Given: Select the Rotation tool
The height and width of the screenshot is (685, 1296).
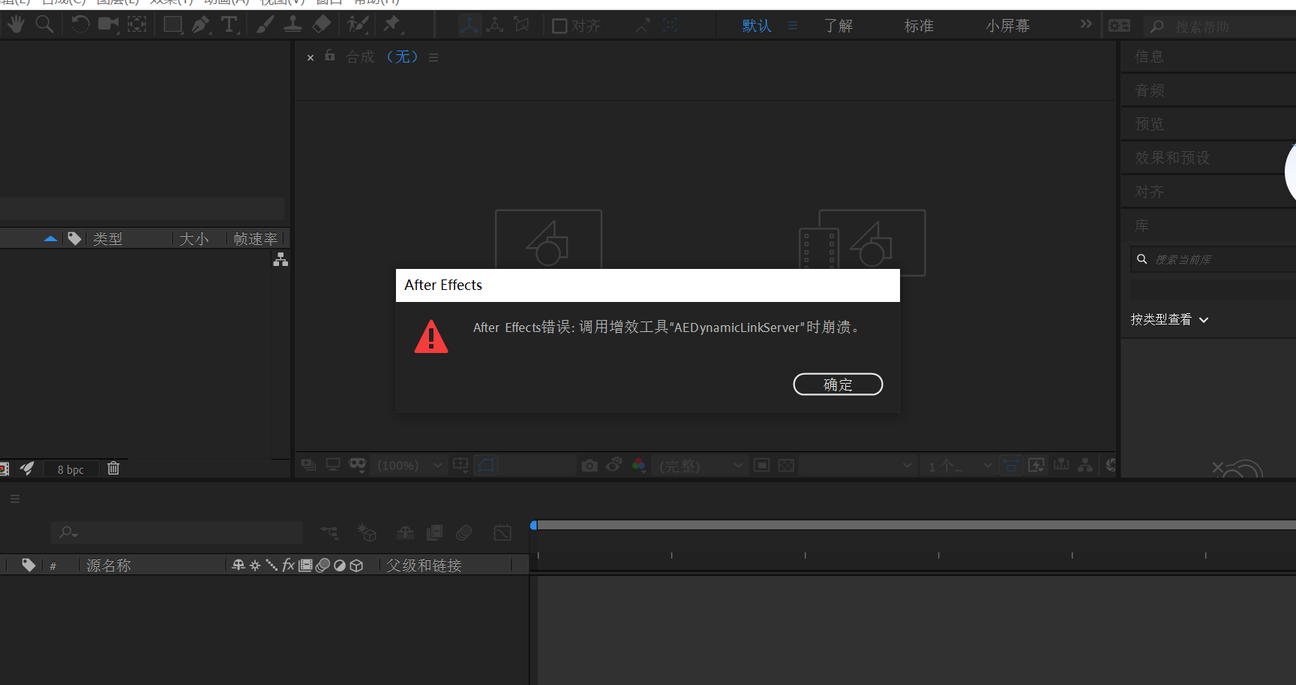Looking at the screenshot, I should click(80, 24).
